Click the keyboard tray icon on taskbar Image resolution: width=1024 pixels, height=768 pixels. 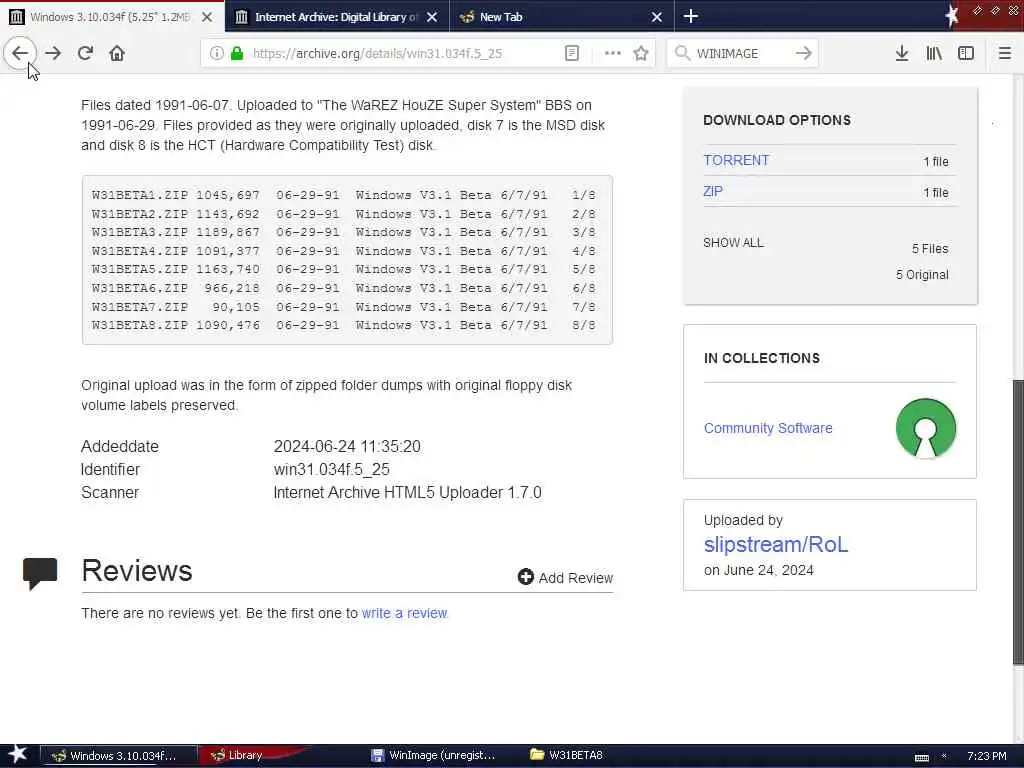tap(921, 757)
